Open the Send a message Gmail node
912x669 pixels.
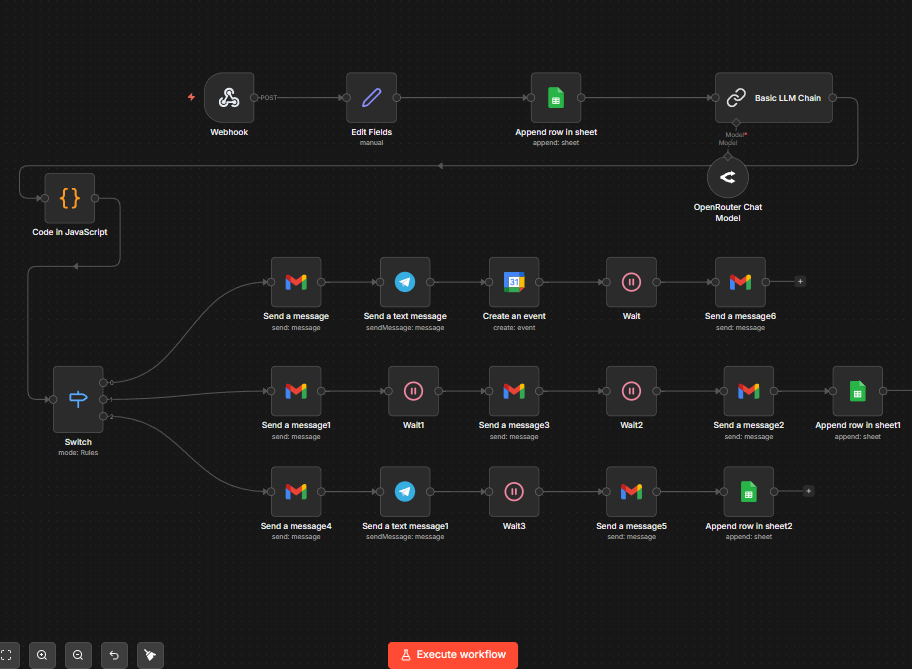coord(296,282)
